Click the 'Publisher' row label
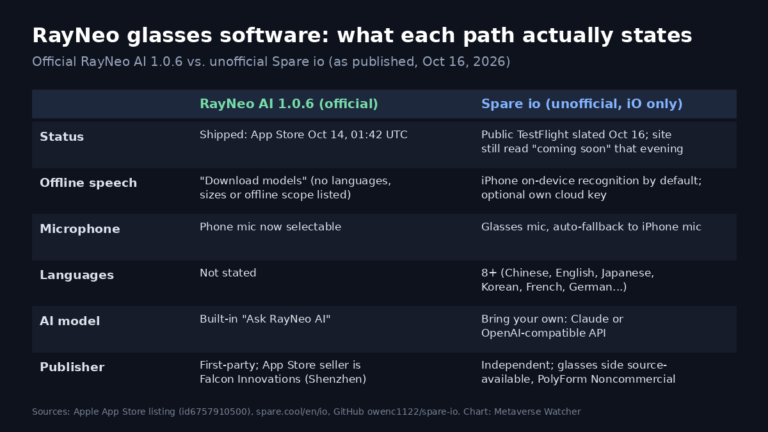768x432 pixels. (x=72, y=367)
